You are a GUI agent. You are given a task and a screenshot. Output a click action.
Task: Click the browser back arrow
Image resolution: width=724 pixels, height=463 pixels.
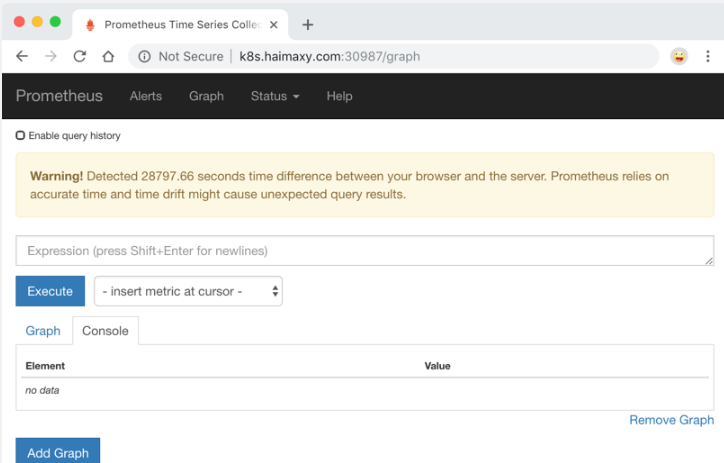click(22, 56)
